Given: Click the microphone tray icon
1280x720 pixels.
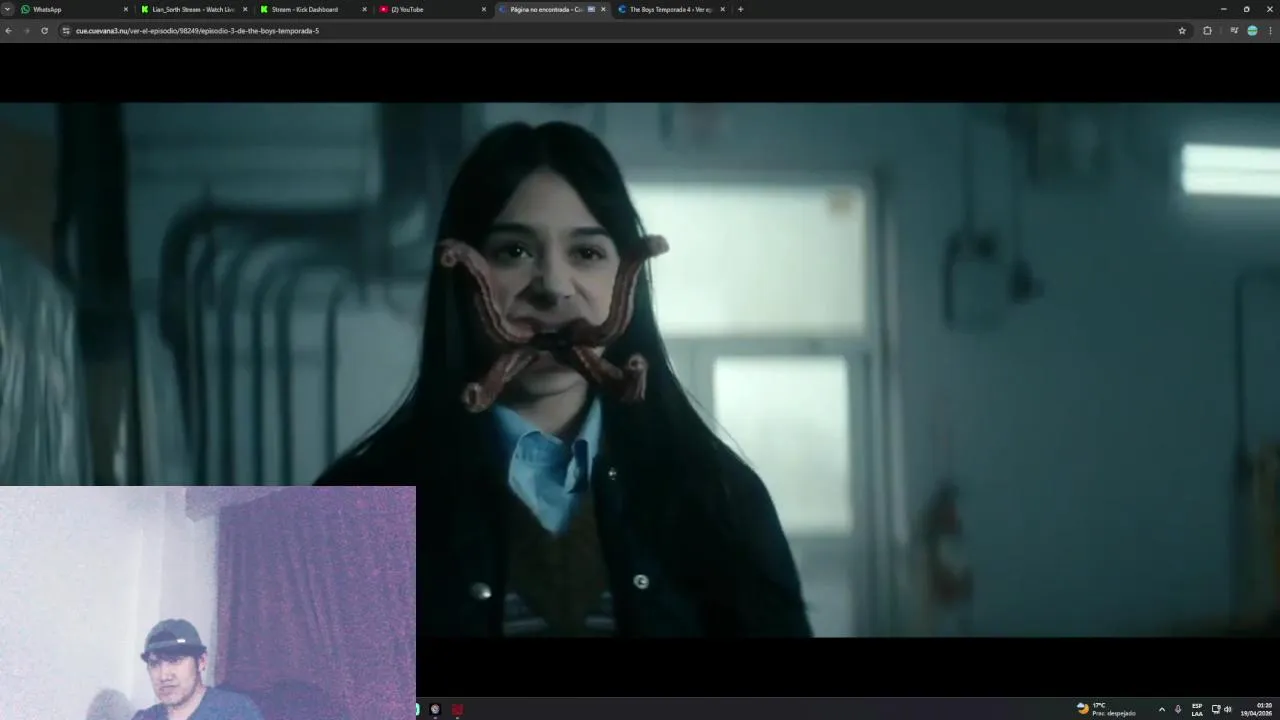Looking at the screenshot, I should tap(1178, 709).
